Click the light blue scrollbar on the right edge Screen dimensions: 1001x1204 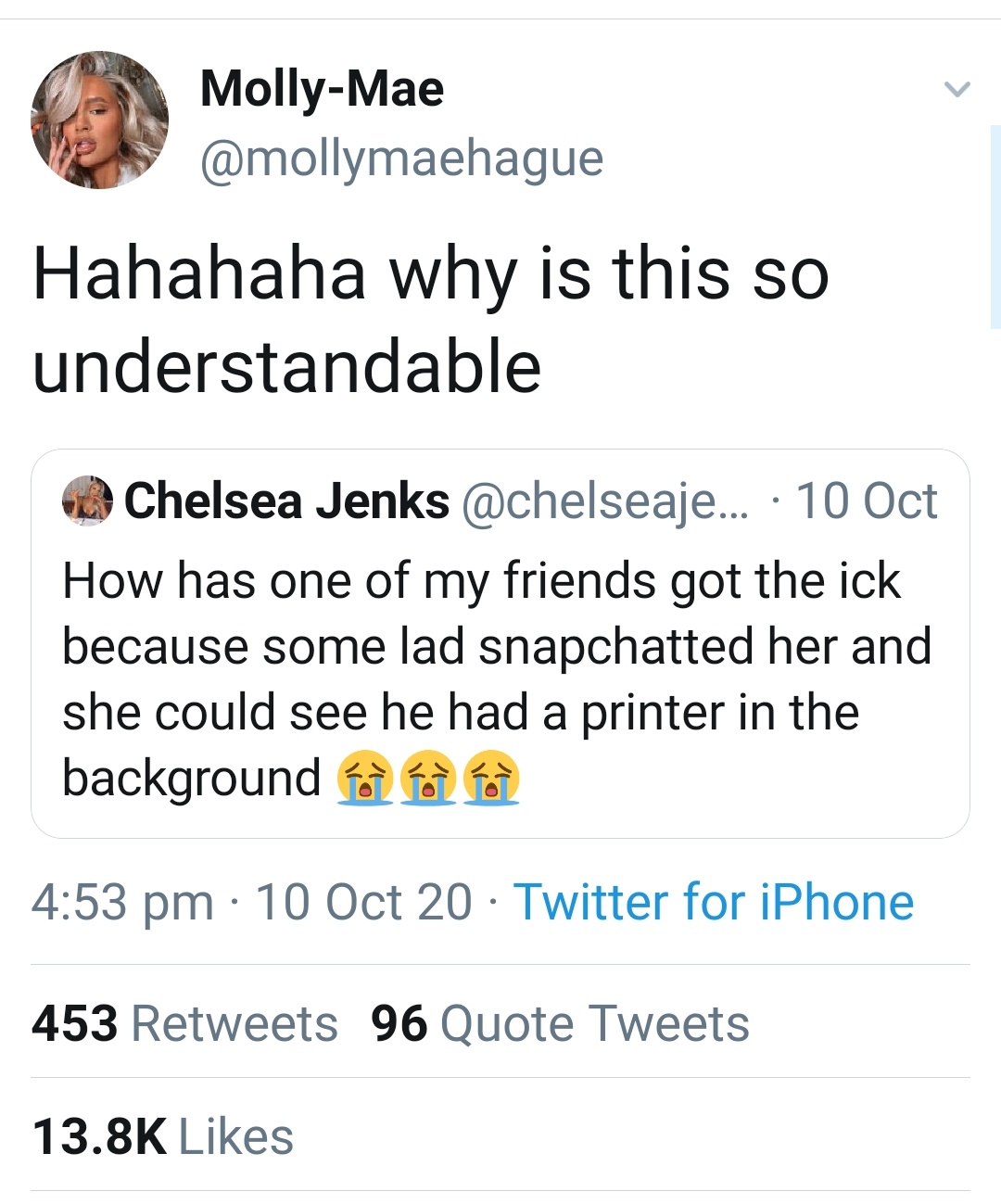995,227
